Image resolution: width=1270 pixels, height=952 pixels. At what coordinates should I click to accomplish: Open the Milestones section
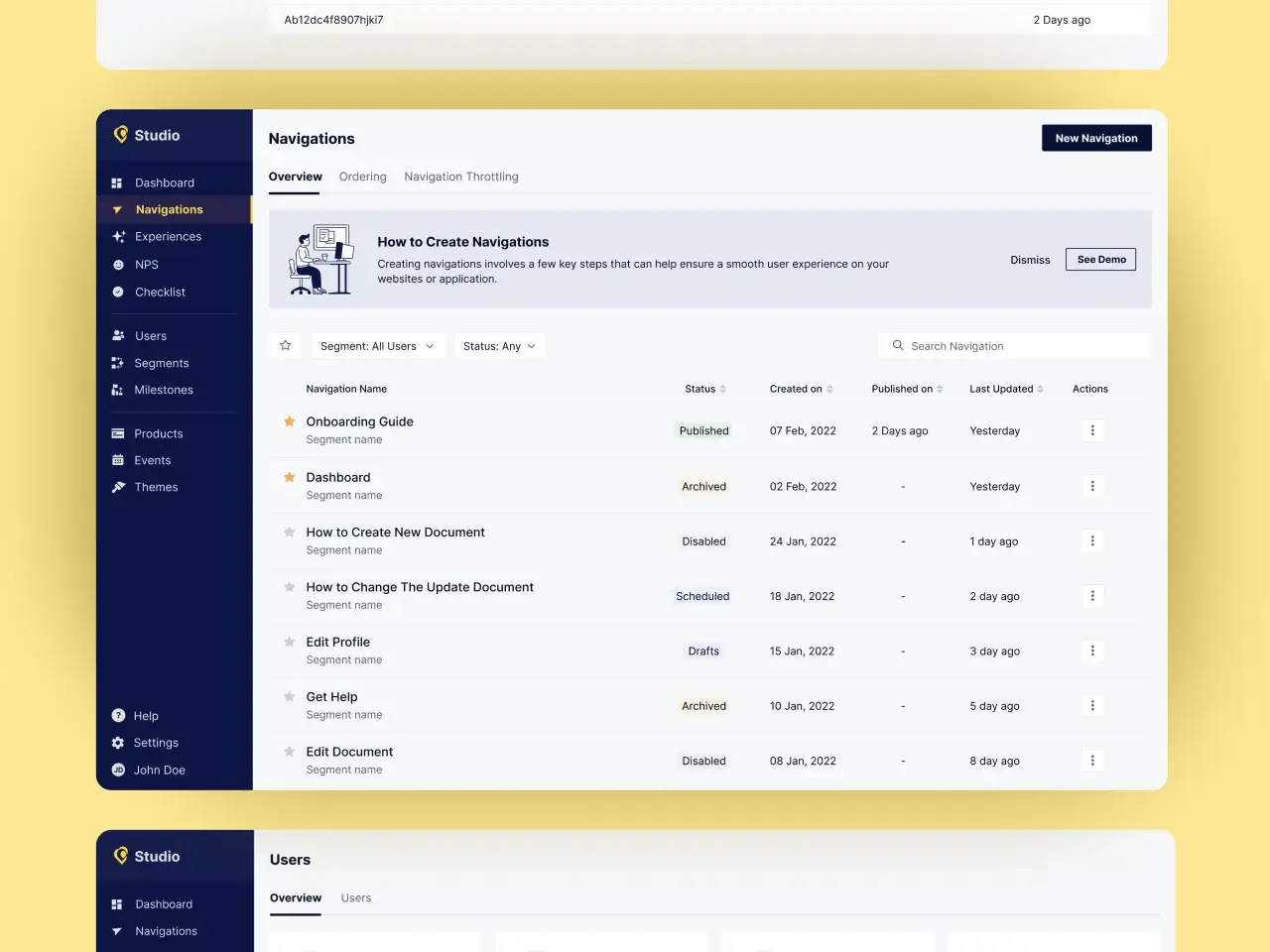pyautogui.click(x=118, y=389)
